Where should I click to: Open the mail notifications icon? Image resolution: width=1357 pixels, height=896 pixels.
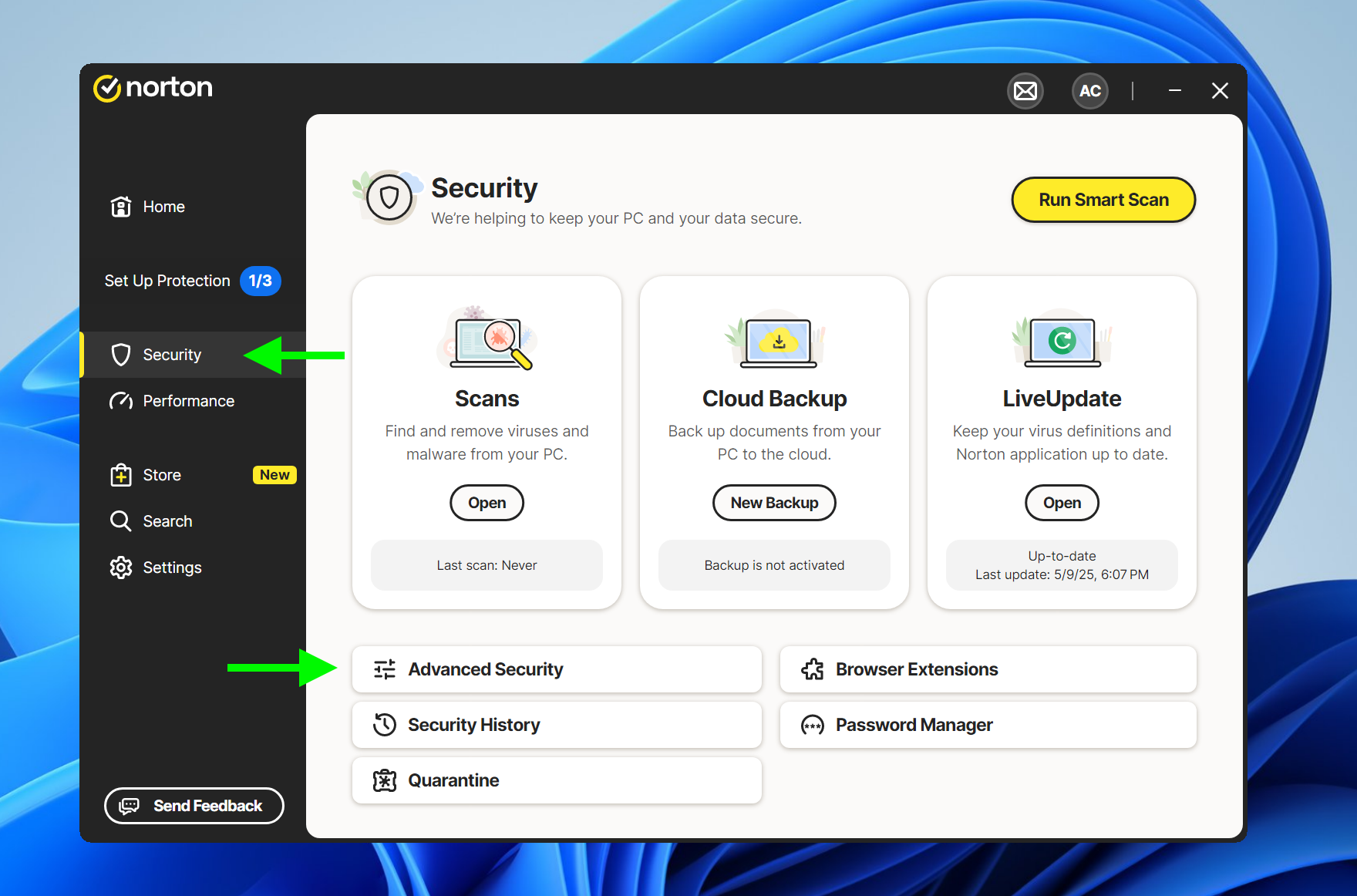tap(1025, 91)
